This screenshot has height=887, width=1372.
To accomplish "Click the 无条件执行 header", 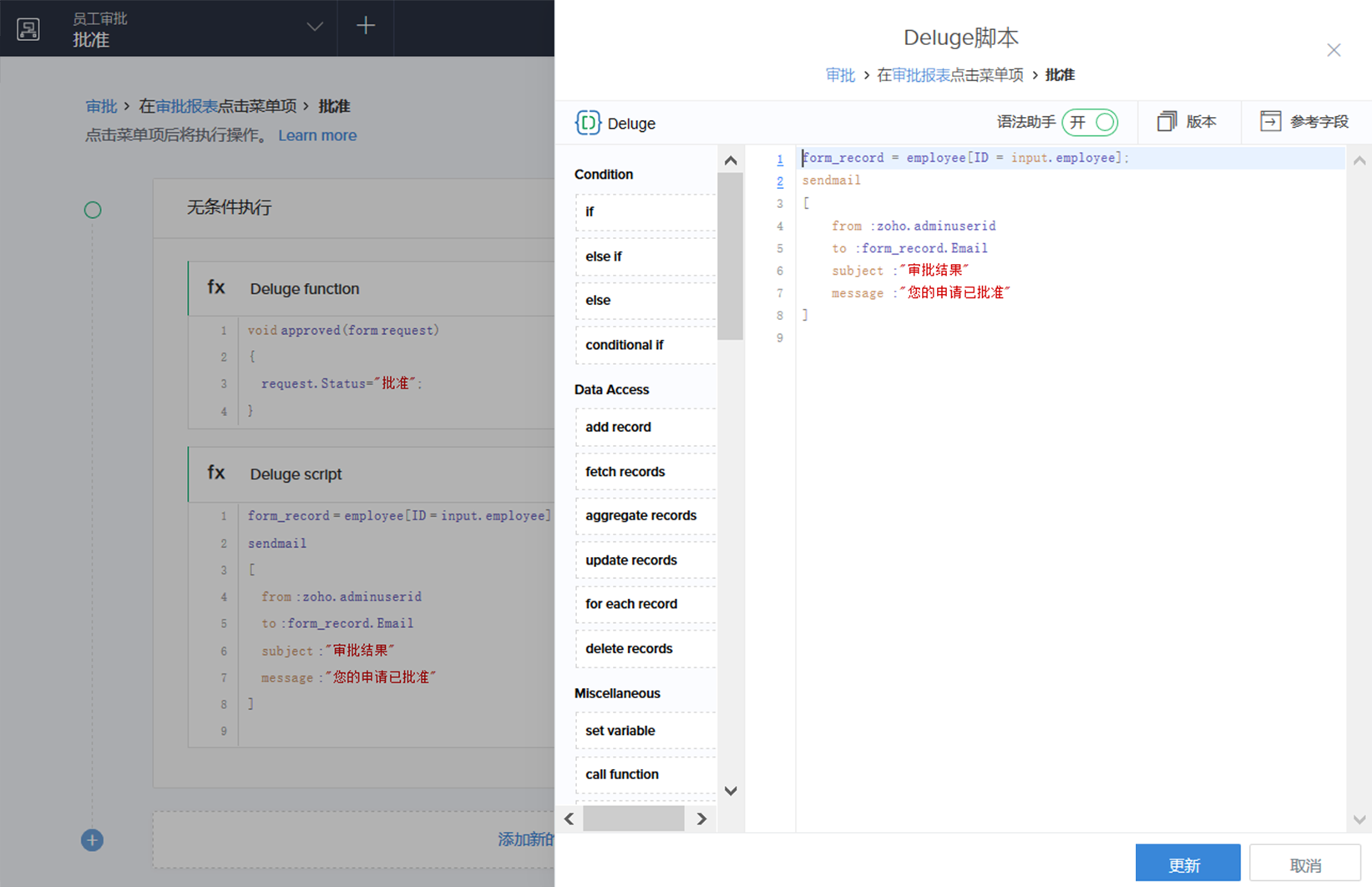I will (229, 207).
